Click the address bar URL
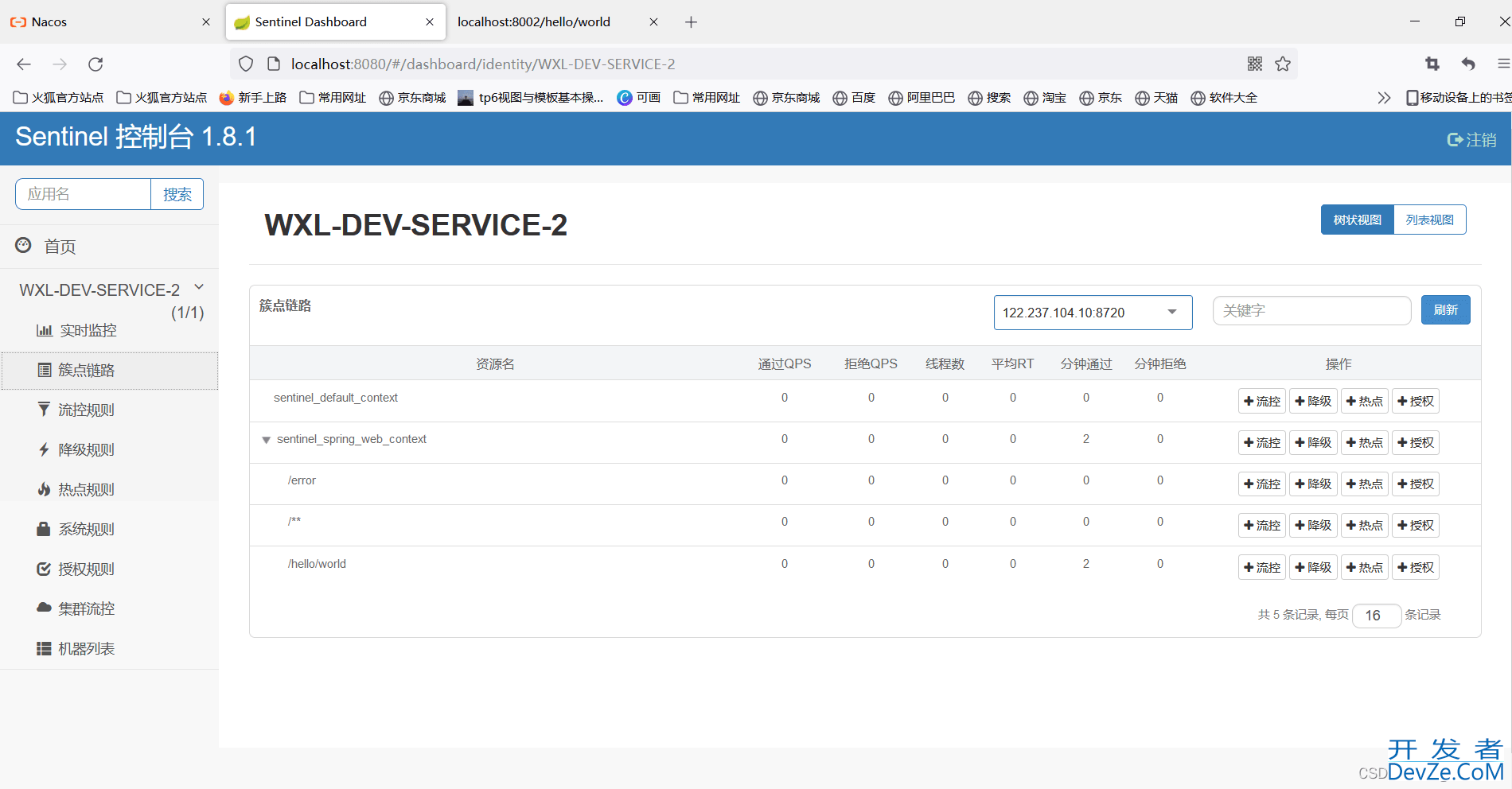1512x789 pixels. pos(483,64)
